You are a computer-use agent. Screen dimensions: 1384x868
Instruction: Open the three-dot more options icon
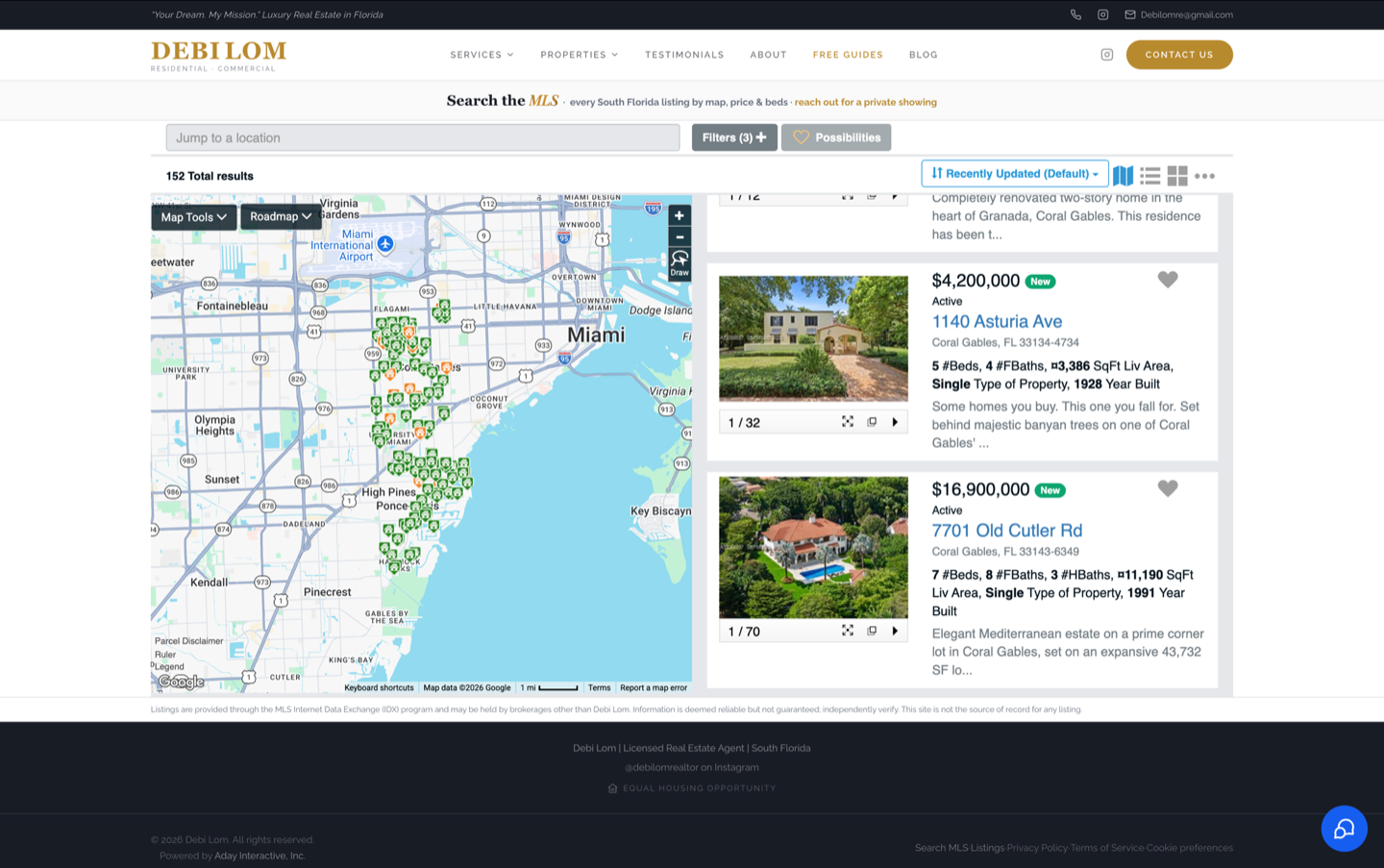pyautogui.click(x=1204, y=176)
